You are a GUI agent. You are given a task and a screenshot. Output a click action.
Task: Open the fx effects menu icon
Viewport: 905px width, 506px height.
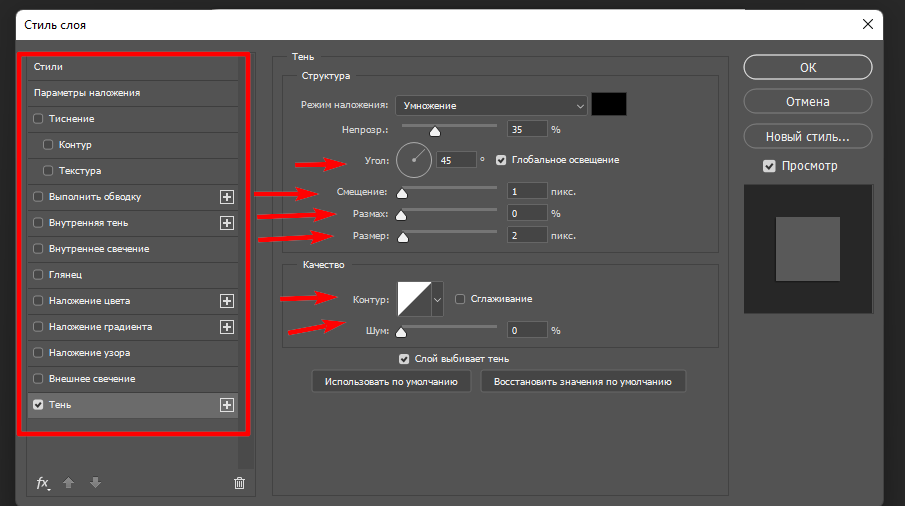(43, 483)
